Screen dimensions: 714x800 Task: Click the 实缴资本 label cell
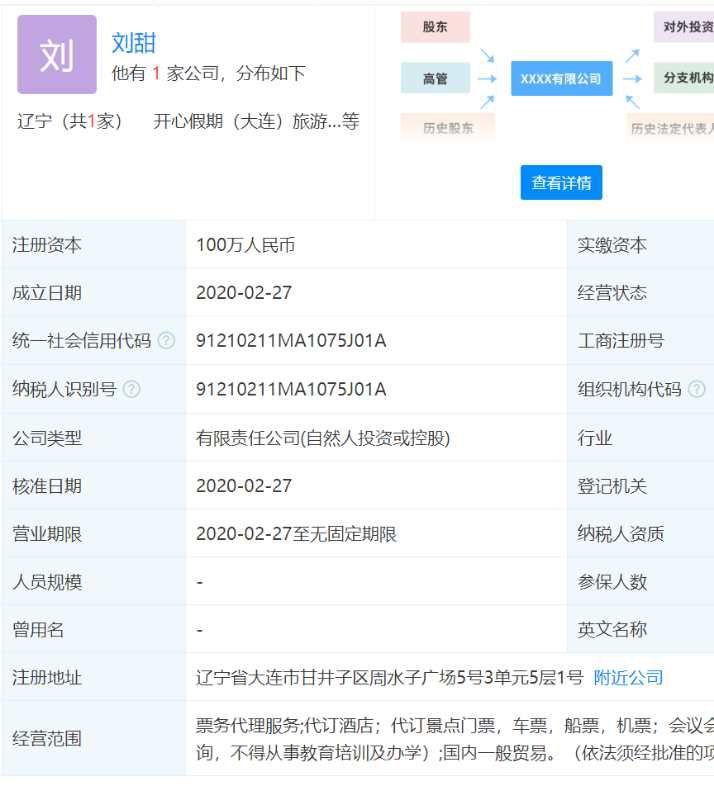(x=641, y=245)
